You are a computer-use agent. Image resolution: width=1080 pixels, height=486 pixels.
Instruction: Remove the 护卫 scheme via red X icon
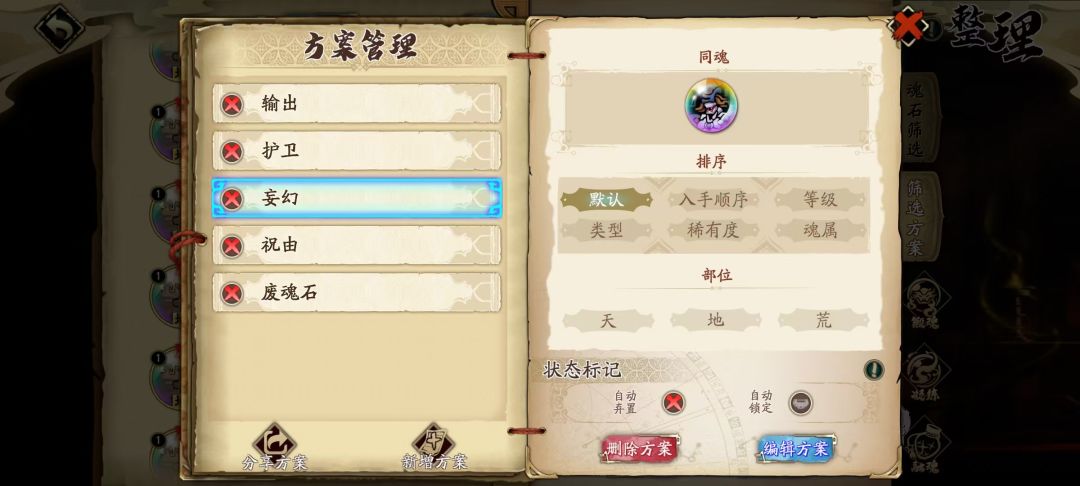[x=232, y=151]
